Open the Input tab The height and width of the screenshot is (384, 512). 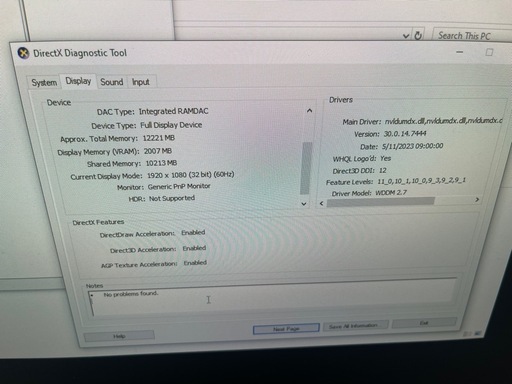pyautogui.click(x=140, y=82)
